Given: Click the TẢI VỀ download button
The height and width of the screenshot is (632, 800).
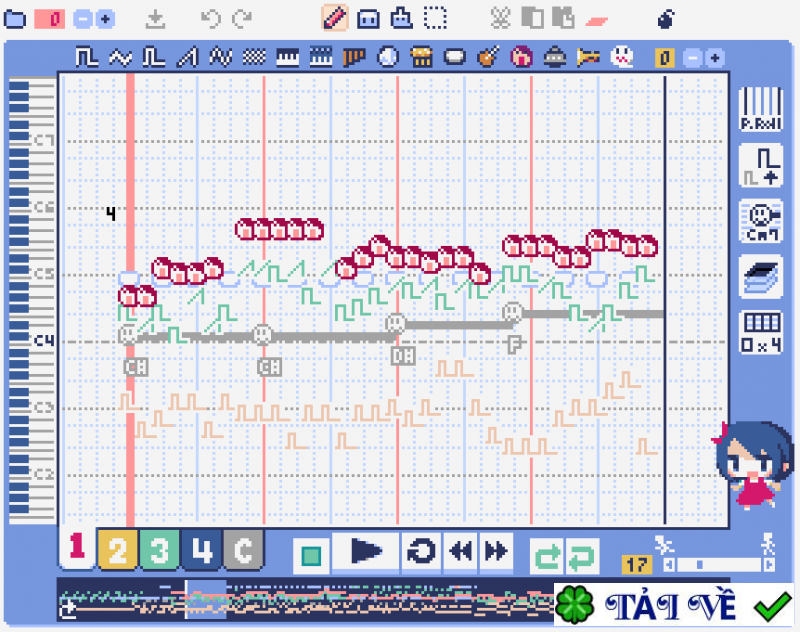Looking at the screenshot, I should pos(673,605).
